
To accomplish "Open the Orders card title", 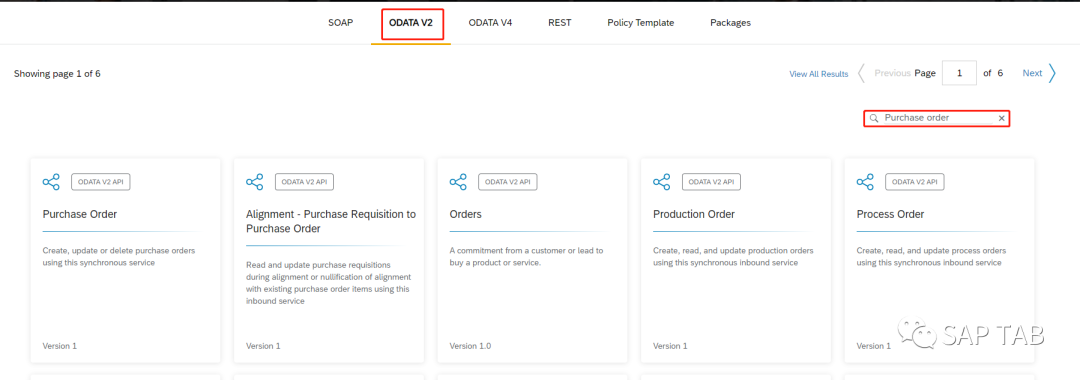I will click(466, 214).
